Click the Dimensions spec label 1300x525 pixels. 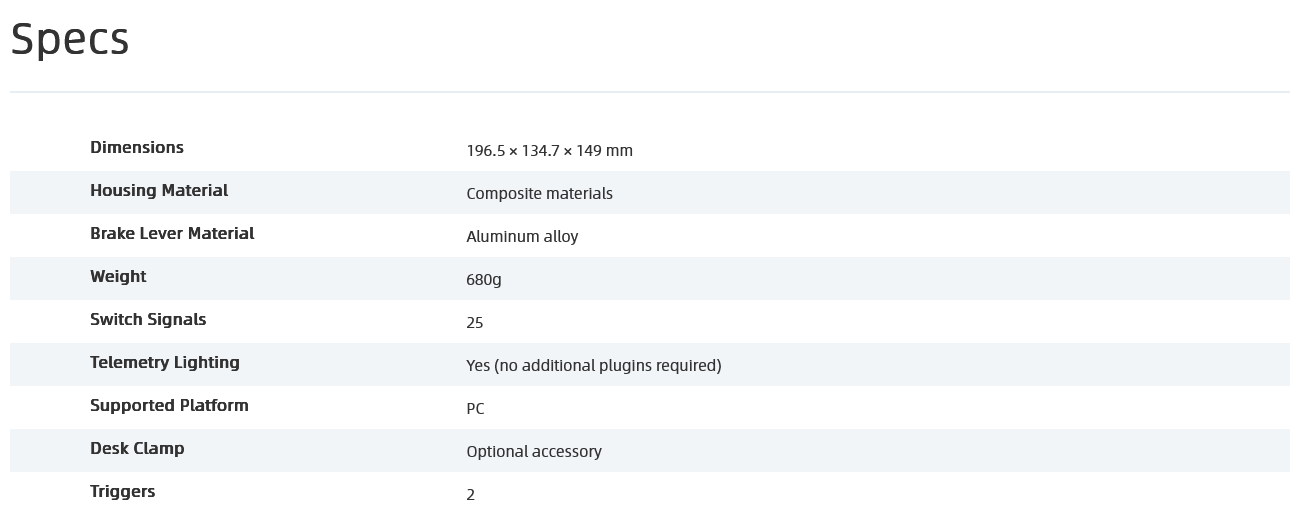[x=137, y=148]
